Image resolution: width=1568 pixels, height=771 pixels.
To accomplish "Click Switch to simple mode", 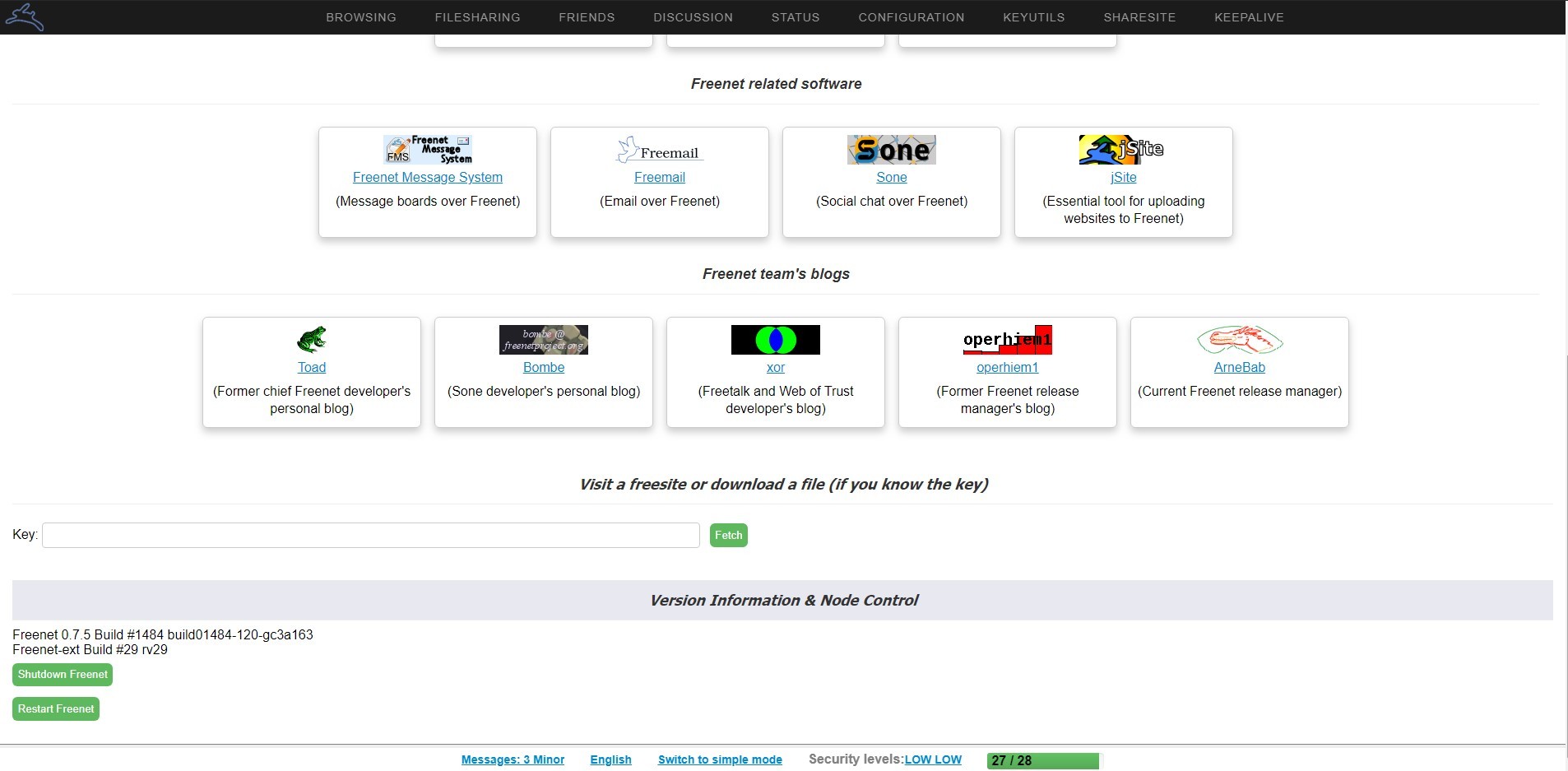I will pyautogui.click(x=720, y=759).
